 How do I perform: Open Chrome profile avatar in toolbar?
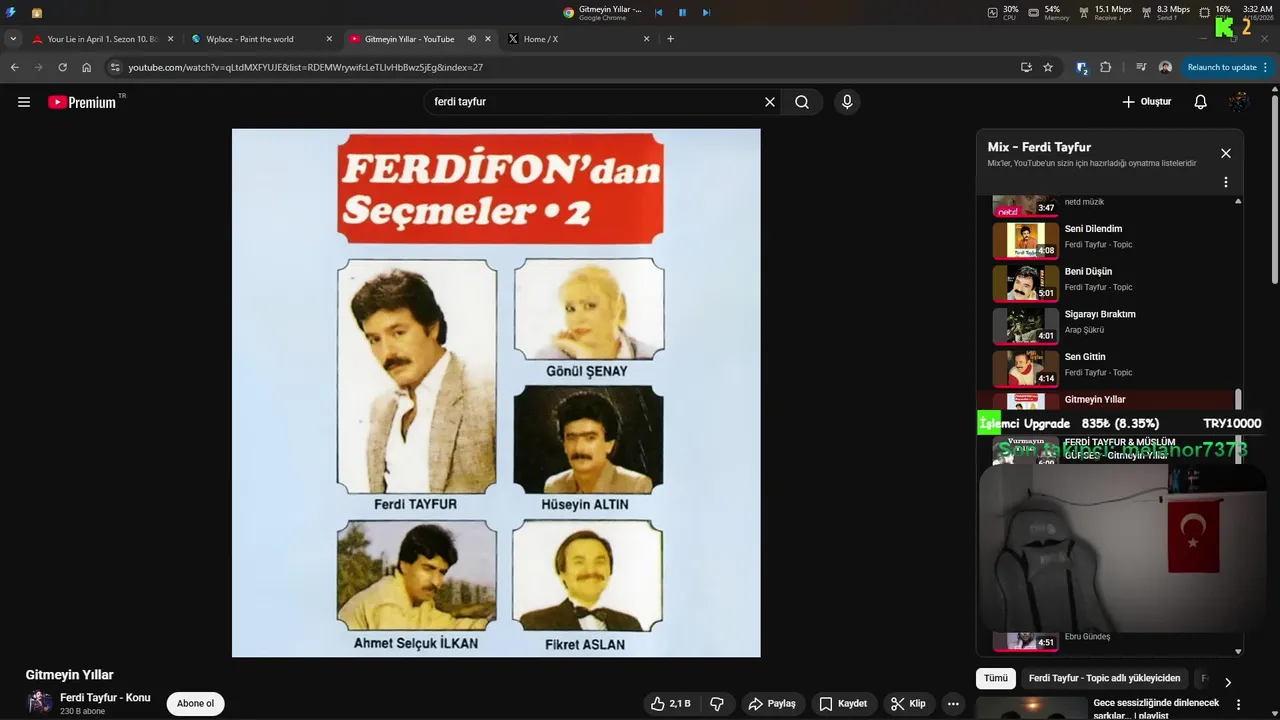click(x=1165, y=67)
